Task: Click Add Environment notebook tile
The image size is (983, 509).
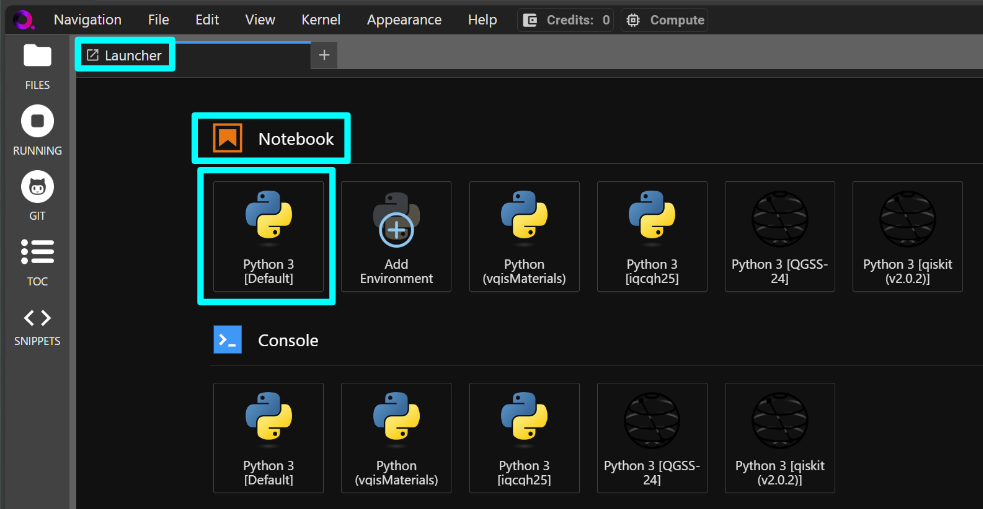Action: (x=396, y=236)
